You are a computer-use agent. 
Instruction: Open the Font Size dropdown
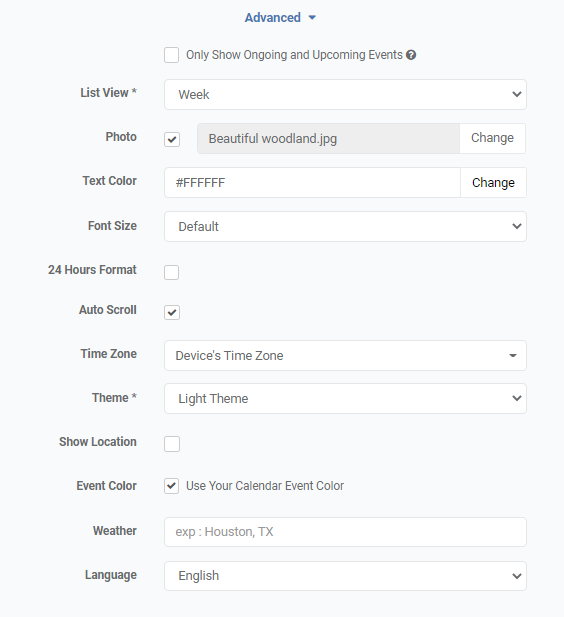pyautogui.click(x=345, y=227)
